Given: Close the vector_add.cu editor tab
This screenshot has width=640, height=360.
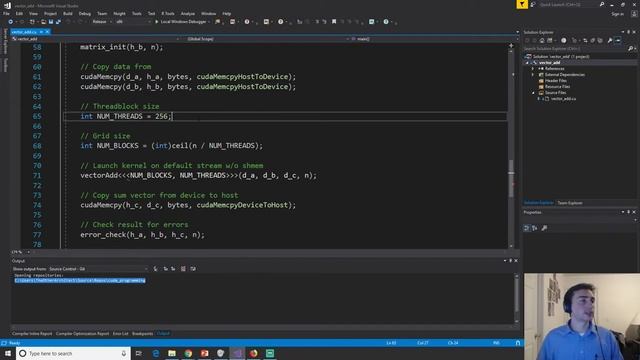Looking at the screenshot, I should (47, 31).
